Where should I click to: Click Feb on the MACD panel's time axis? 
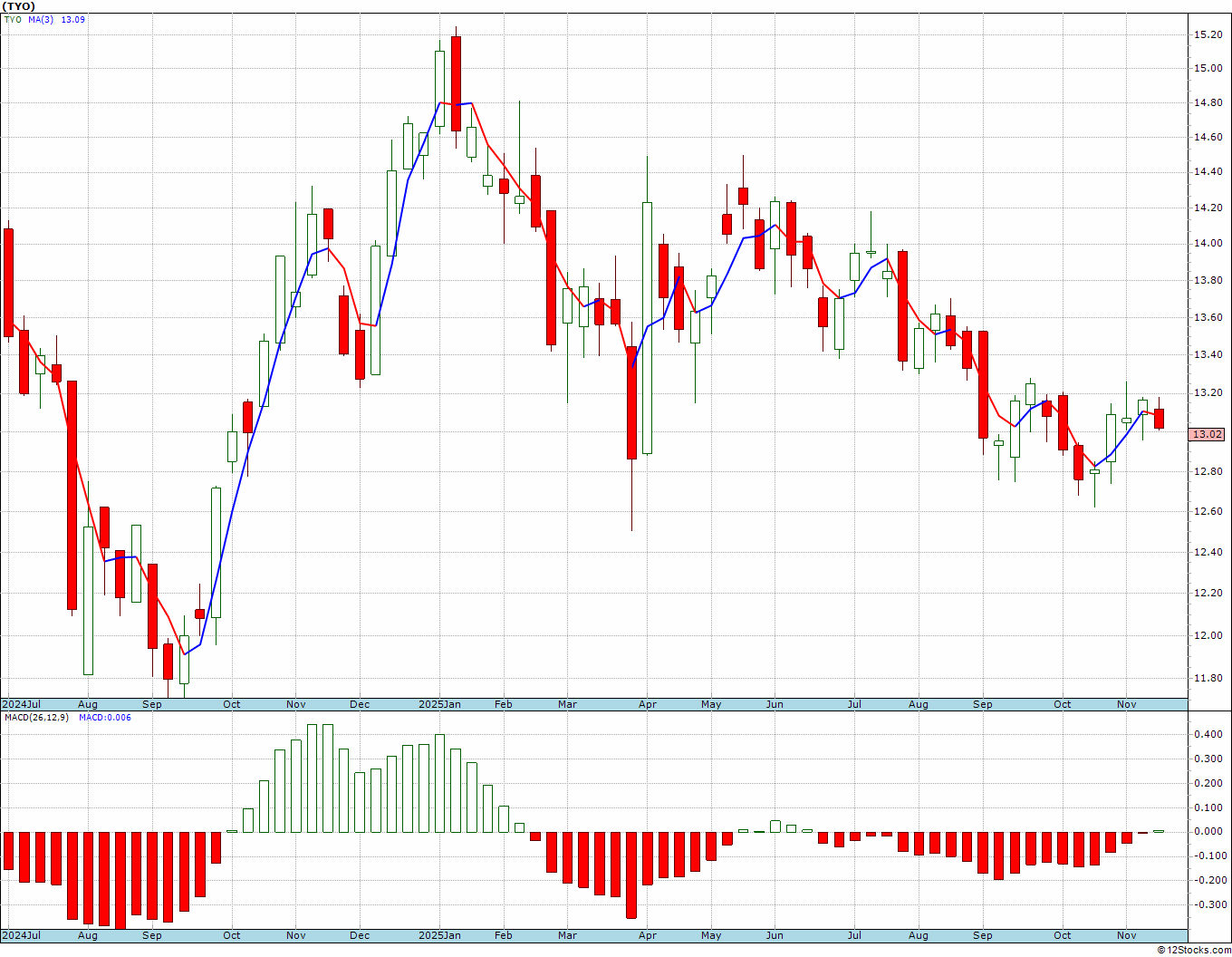(x=503, y=935)
